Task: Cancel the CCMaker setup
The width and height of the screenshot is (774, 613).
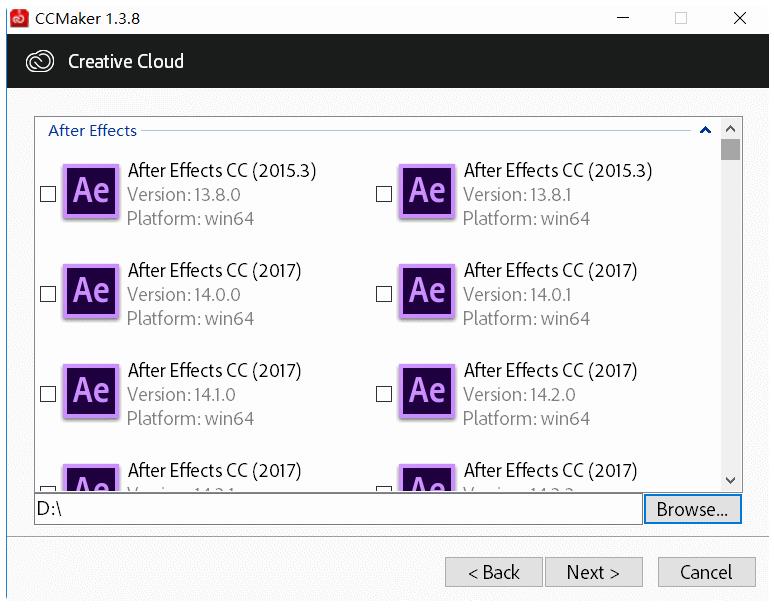Action: click(x=706, y=573)
